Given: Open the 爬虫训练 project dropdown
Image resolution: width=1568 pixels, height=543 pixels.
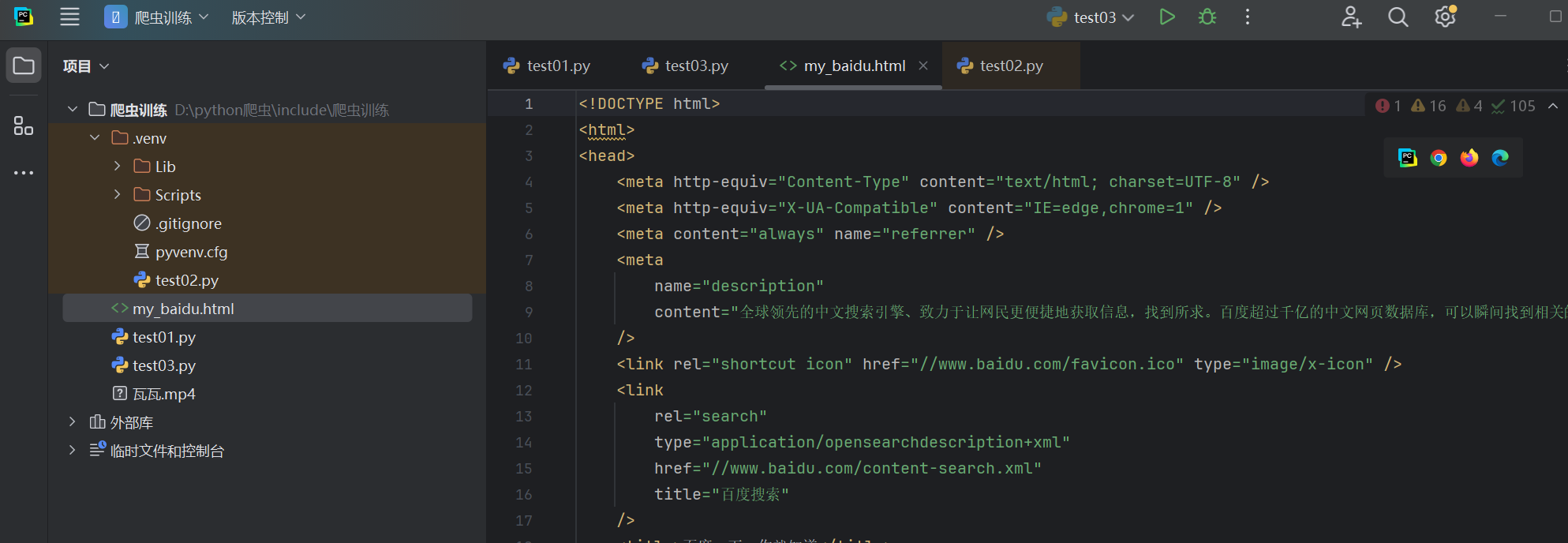Looking at the screenshot, I should click(x=157, y=17).
